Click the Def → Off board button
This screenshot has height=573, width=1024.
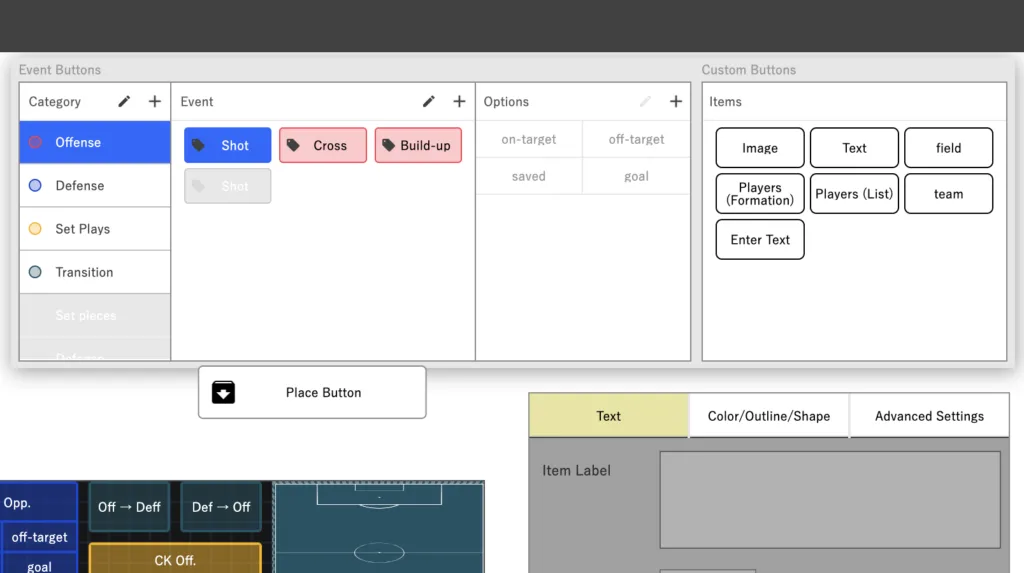[x=221, y=507]
